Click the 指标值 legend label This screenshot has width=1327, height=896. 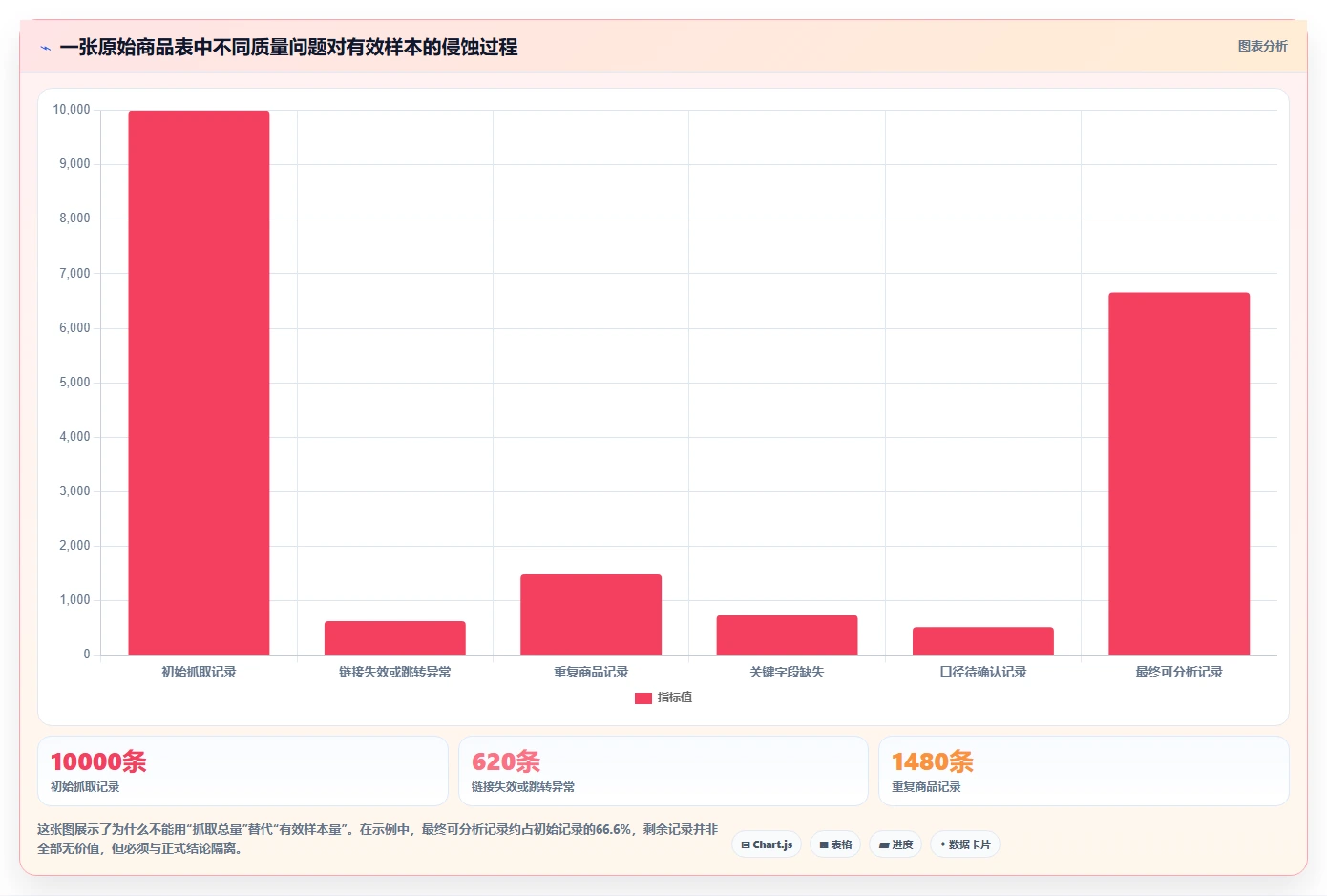(675, 698)
